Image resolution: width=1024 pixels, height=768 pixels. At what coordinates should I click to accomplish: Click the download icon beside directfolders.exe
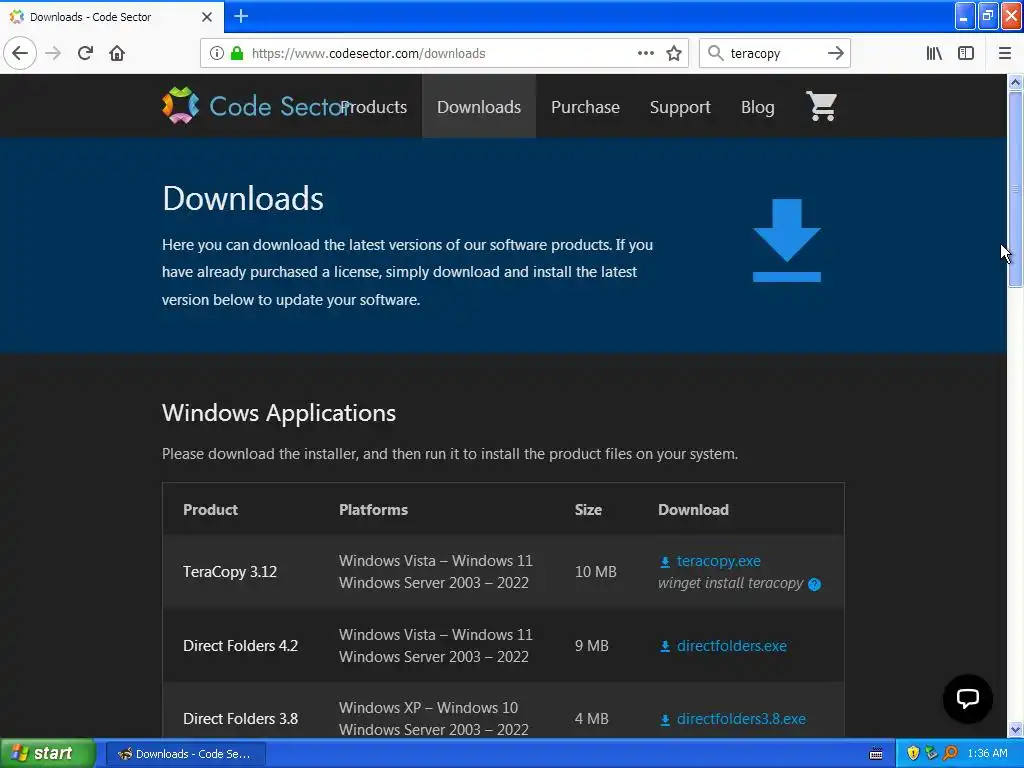click(x=665, y=646)
